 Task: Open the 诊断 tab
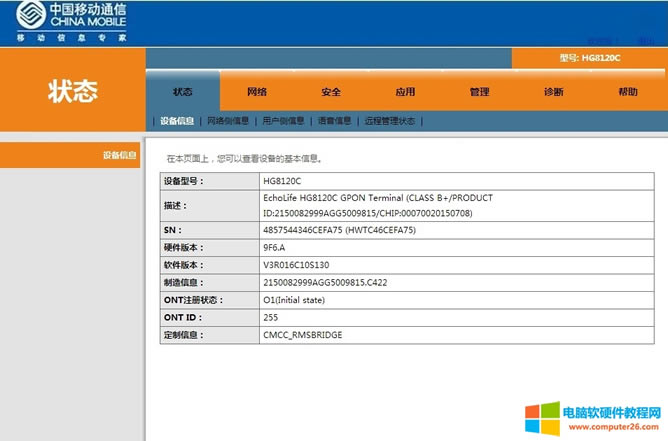(553, 92)
